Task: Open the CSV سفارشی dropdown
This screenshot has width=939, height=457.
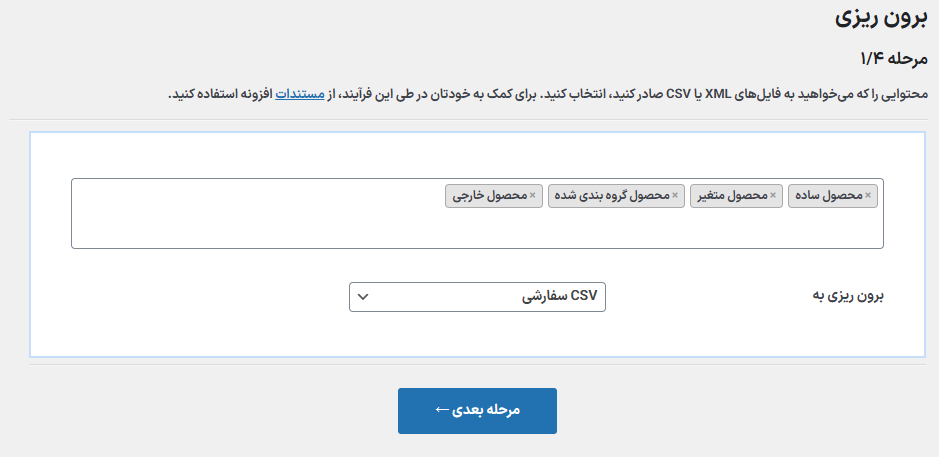Action: [478, 297]
